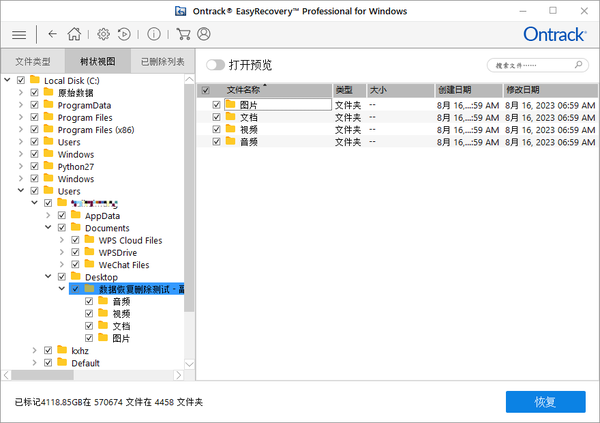
Task: Collapse the Documents folder node
Action: [x=48, y=228]
